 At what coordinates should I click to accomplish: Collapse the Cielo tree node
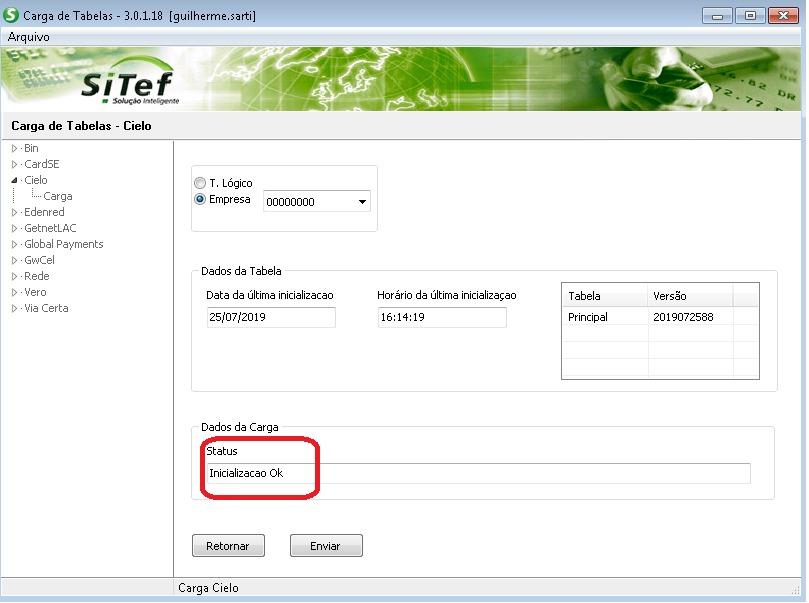14,181
